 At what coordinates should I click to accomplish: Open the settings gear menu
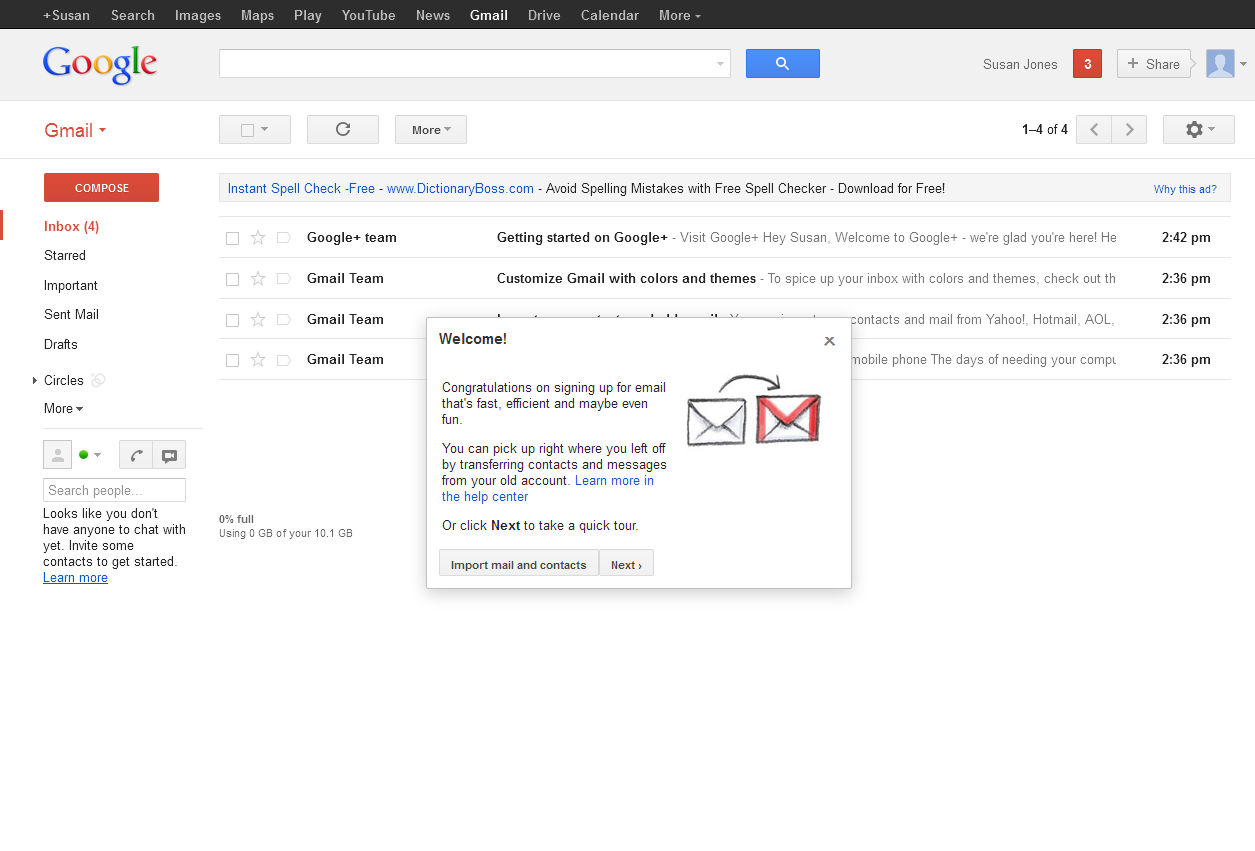tap(1198, 130)
